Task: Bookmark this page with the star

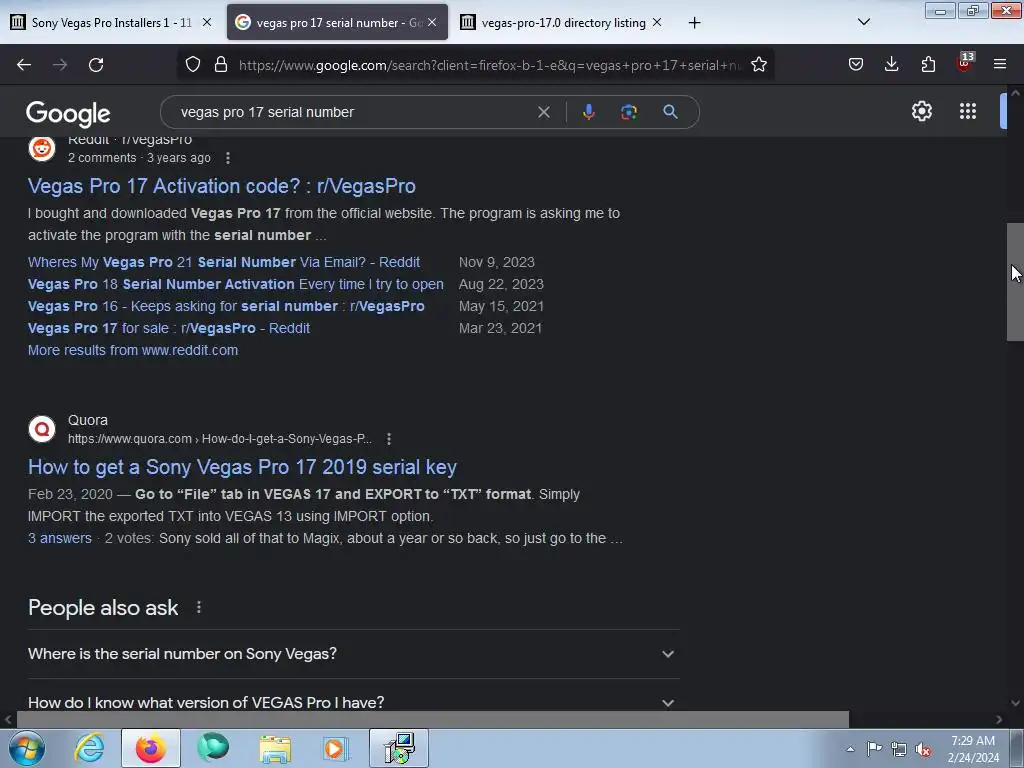Action: click(758, 65)
